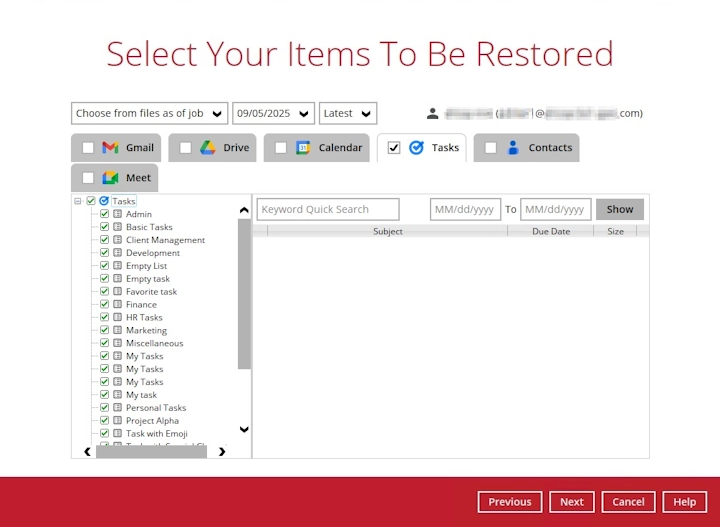Click the Contacts person icon
Screen dimensions: 720x527
(x=513, y=148)
